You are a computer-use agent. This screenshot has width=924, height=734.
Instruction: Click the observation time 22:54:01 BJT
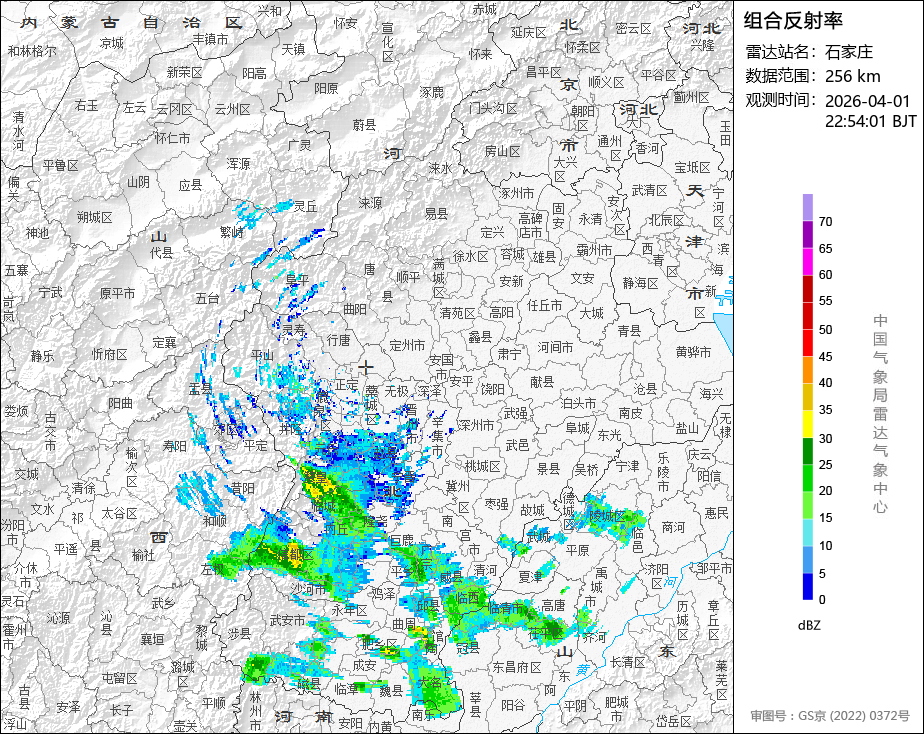870,121
